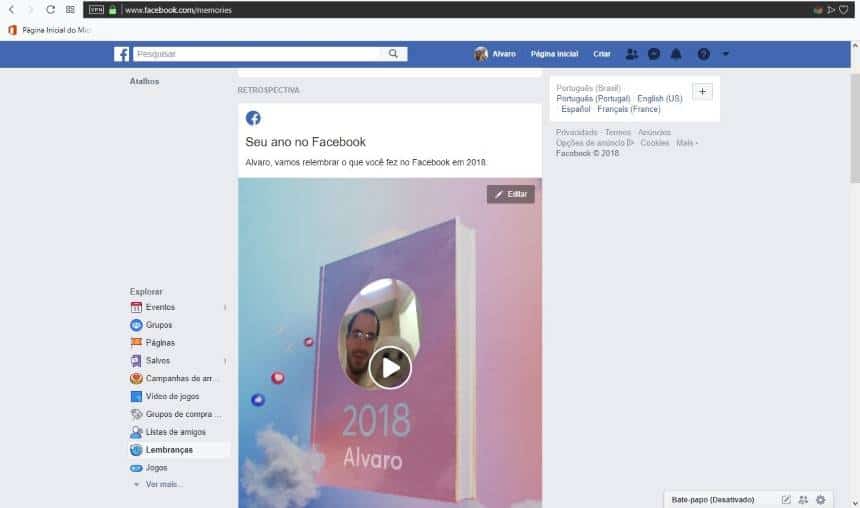Image resolution: width=860 pixels, height=508 pixels.
Task: Reload the page with the refresh icon
Action: point(50,10)
